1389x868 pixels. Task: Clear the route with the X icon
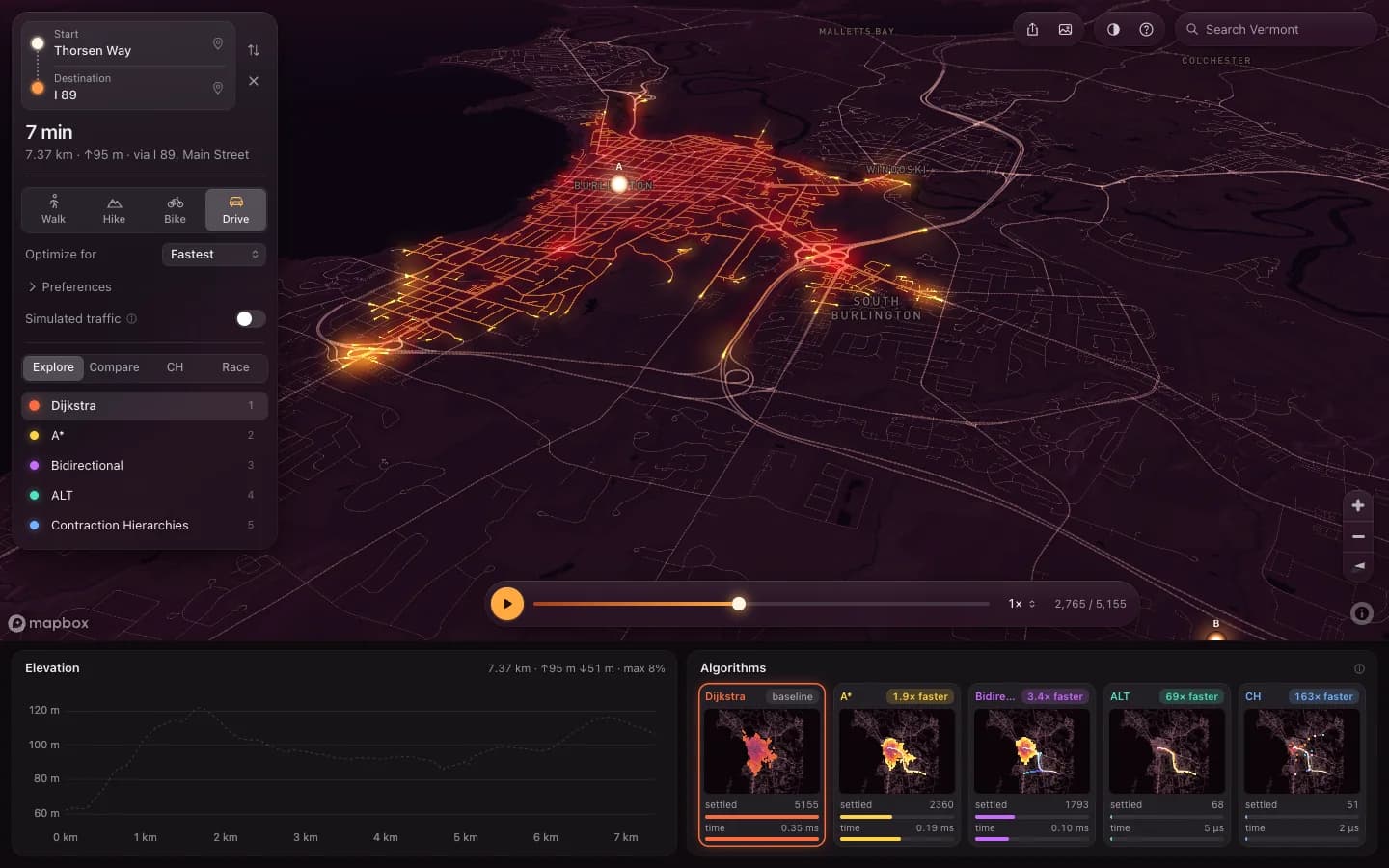tap(254, 81)
